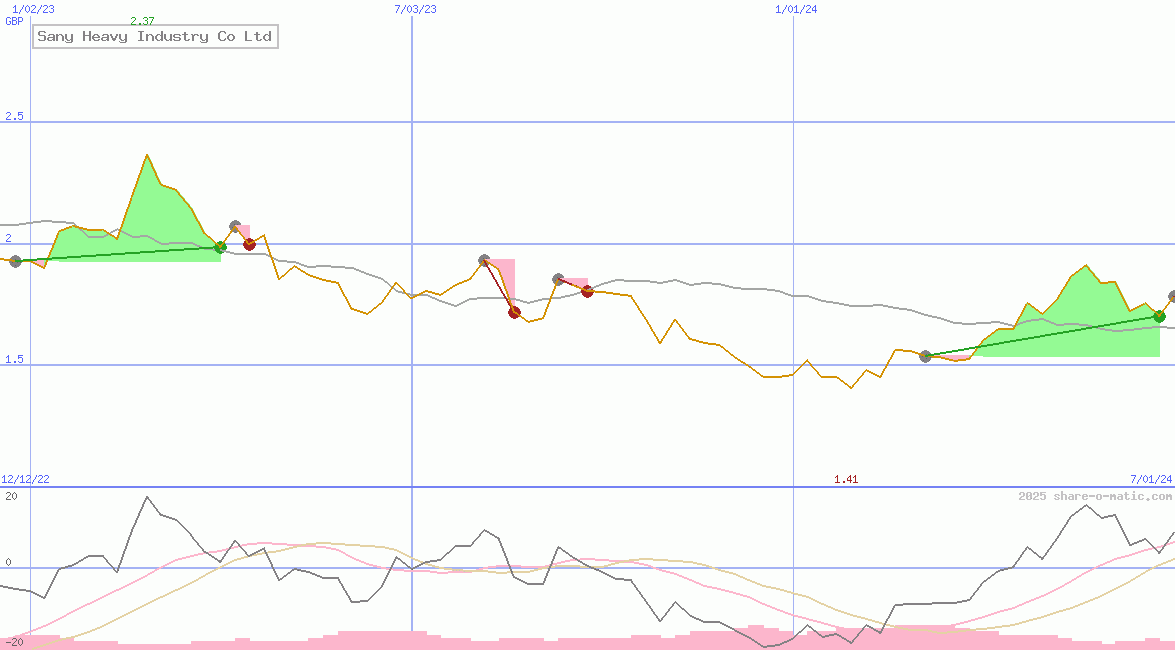Select green marker ending the first green trend line

pos(220,247)
